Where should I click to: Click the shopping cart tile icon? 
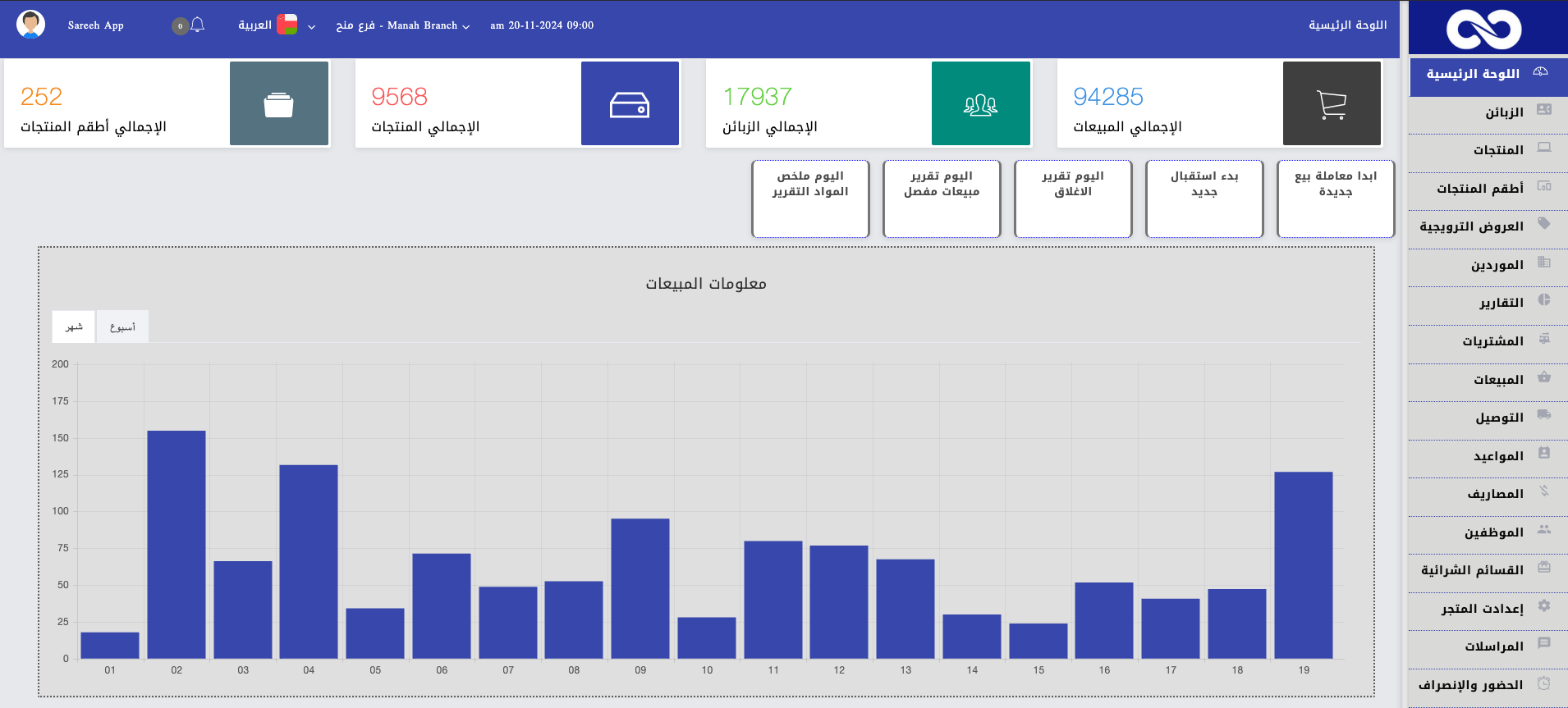[x=1332, y=103]
